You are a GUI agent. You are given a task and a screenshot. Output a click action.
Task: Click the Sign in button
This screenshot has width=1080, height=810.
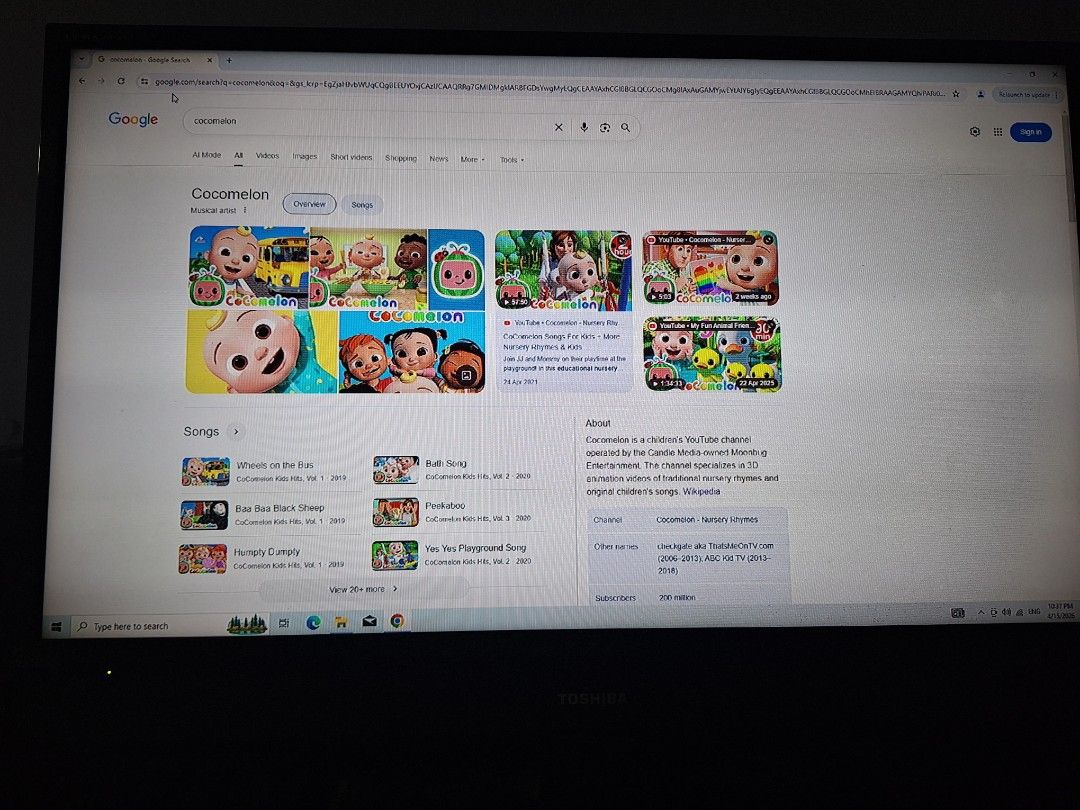tap(1030, 132)
